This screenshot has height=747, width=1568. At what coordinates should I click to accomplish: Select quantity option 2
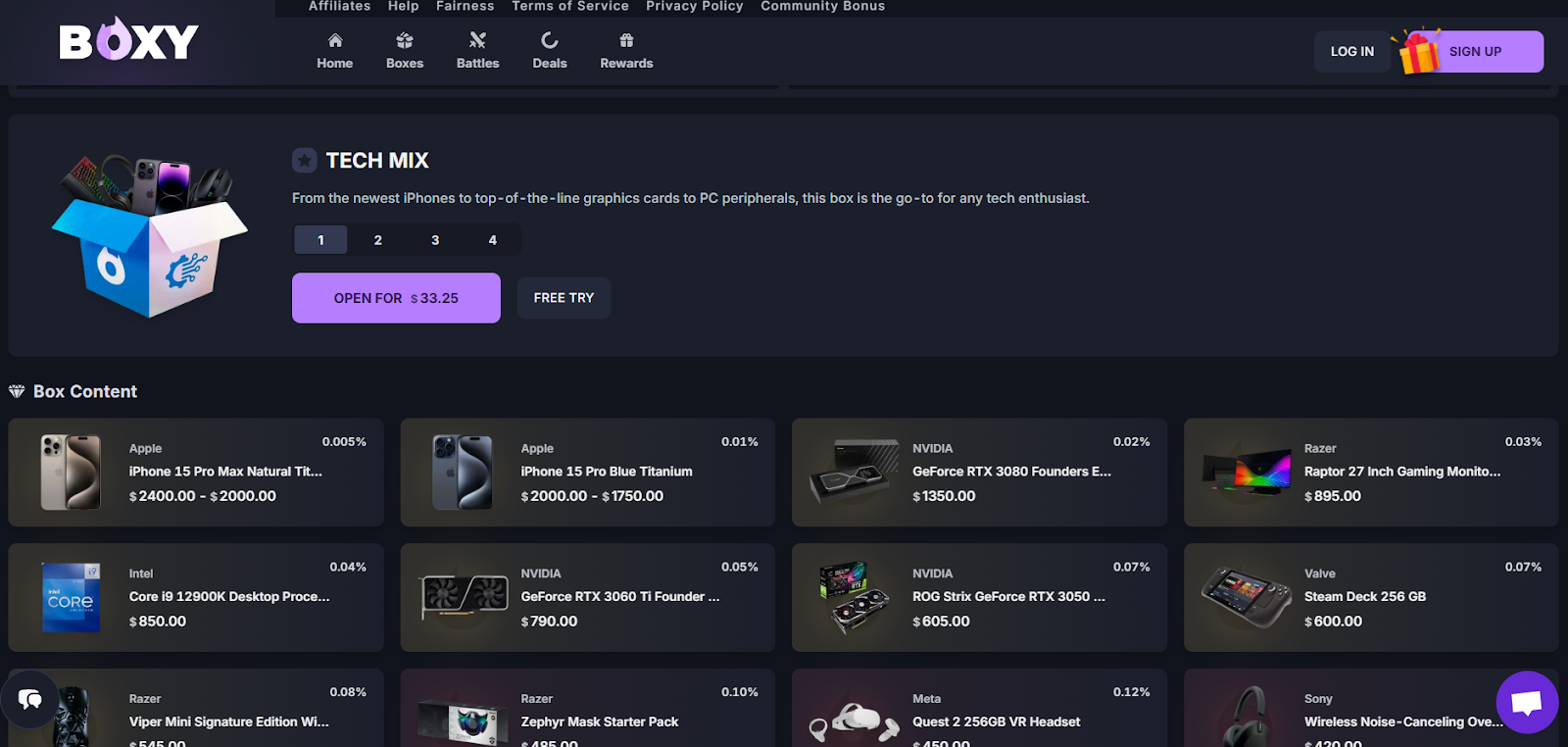click(378, 239)
